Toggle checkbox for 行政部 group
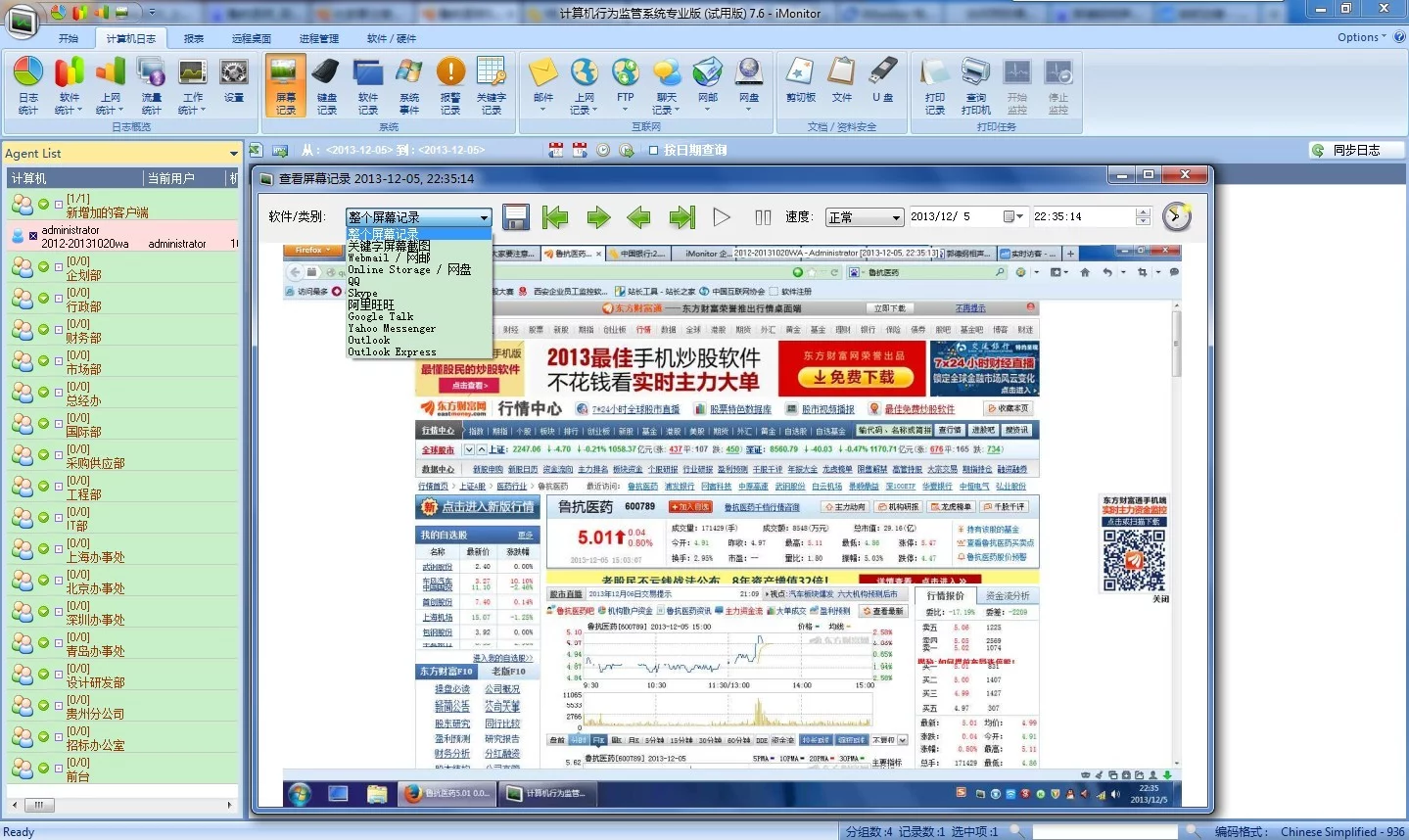Screen dimensions: 1409x840 [x=58, y=299]
